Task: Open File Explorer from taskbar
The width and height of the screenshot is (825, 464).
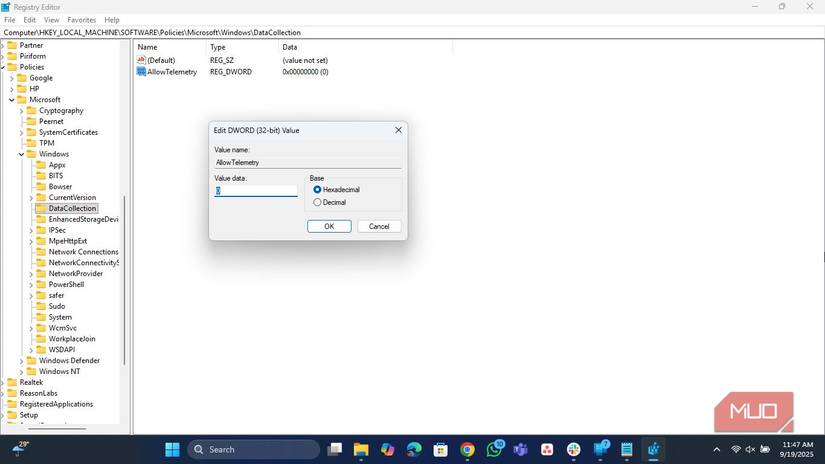Action: pos(361,449)
